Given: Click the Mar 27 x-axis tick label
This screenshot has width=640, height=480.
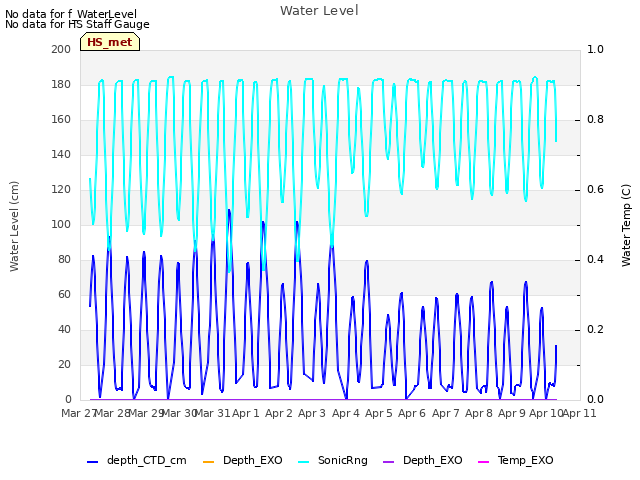Looking at the screenshot, I should (79, 413).
